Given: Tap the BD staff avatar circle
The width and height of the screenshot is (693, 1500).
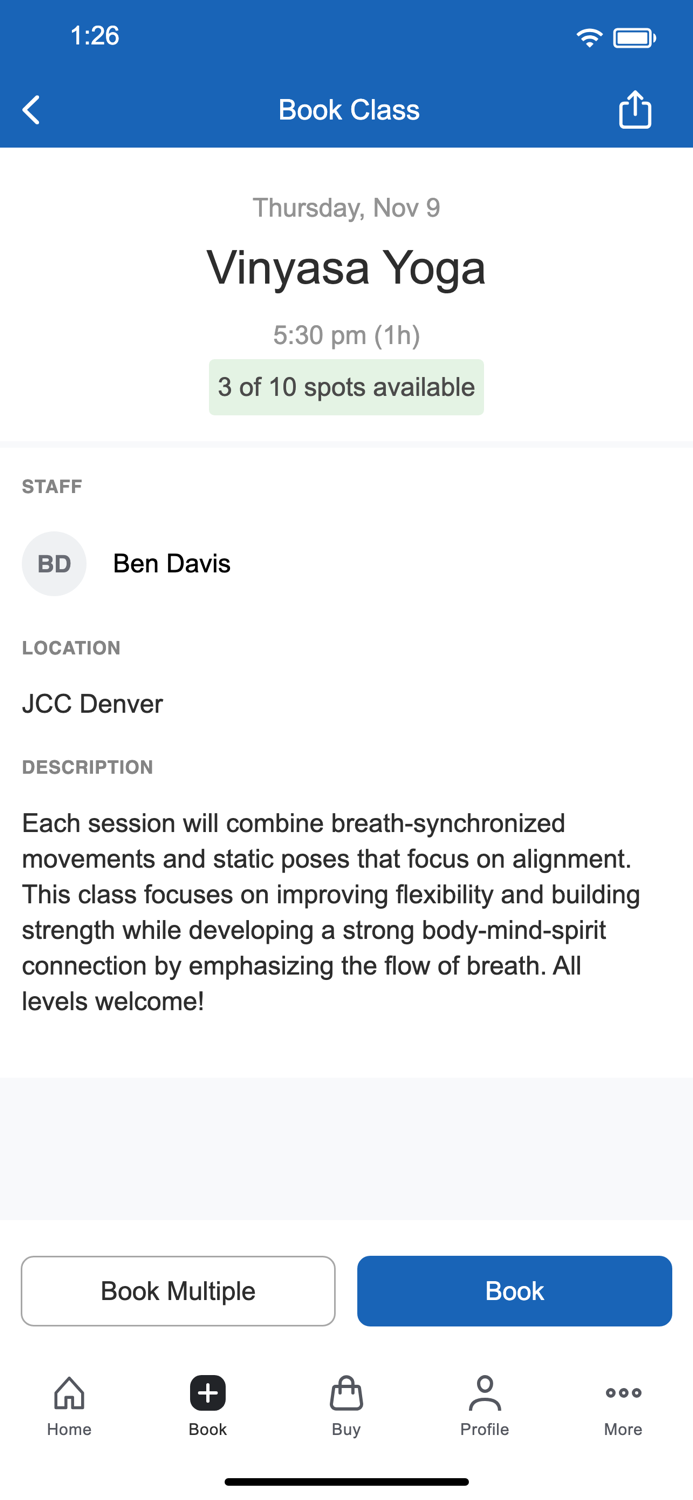Looking at the screenshot, I should click(x=54, y=563).
